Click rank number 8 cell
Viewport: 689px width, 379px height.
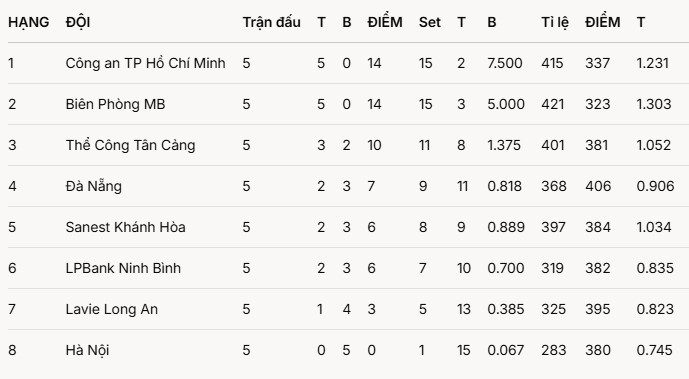pos(12,350)
